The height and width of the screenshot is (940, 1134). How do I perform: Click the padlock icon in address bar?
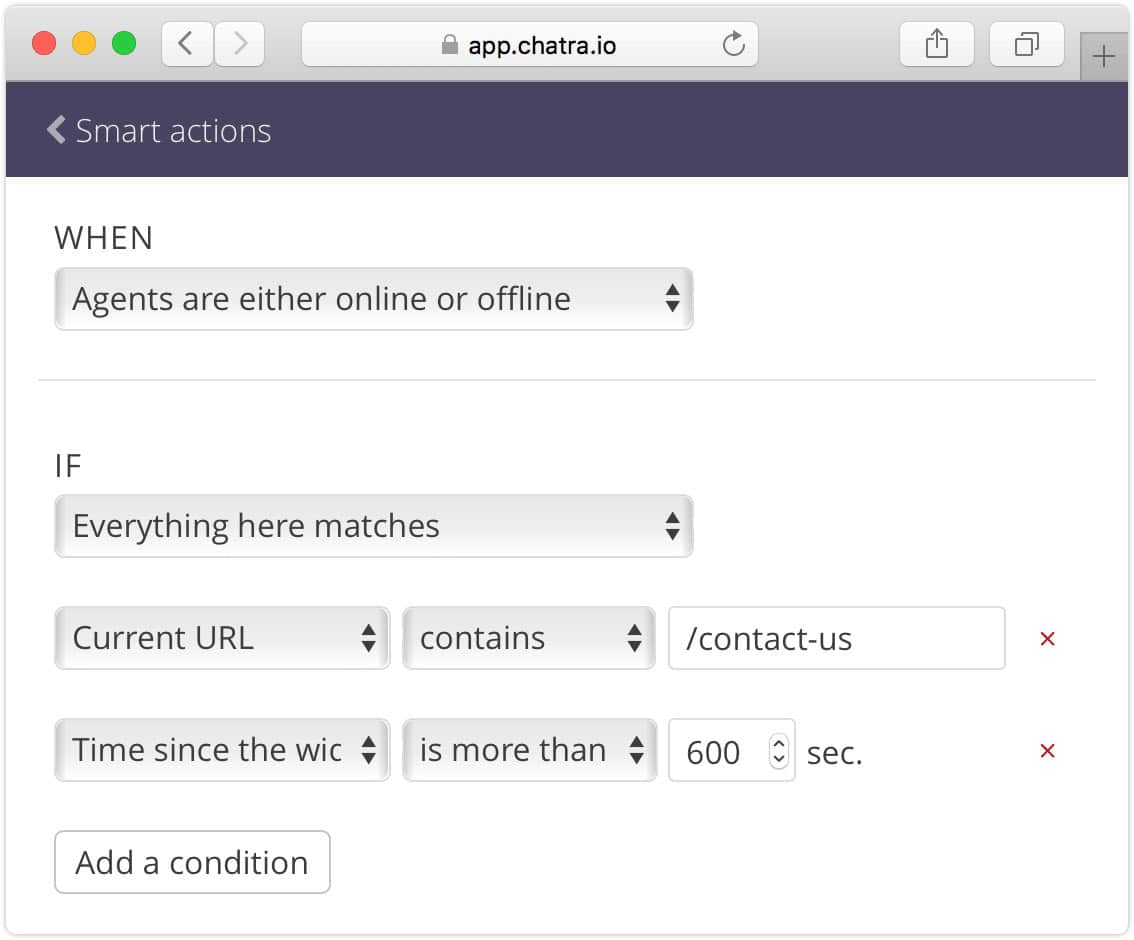point(449,44)
